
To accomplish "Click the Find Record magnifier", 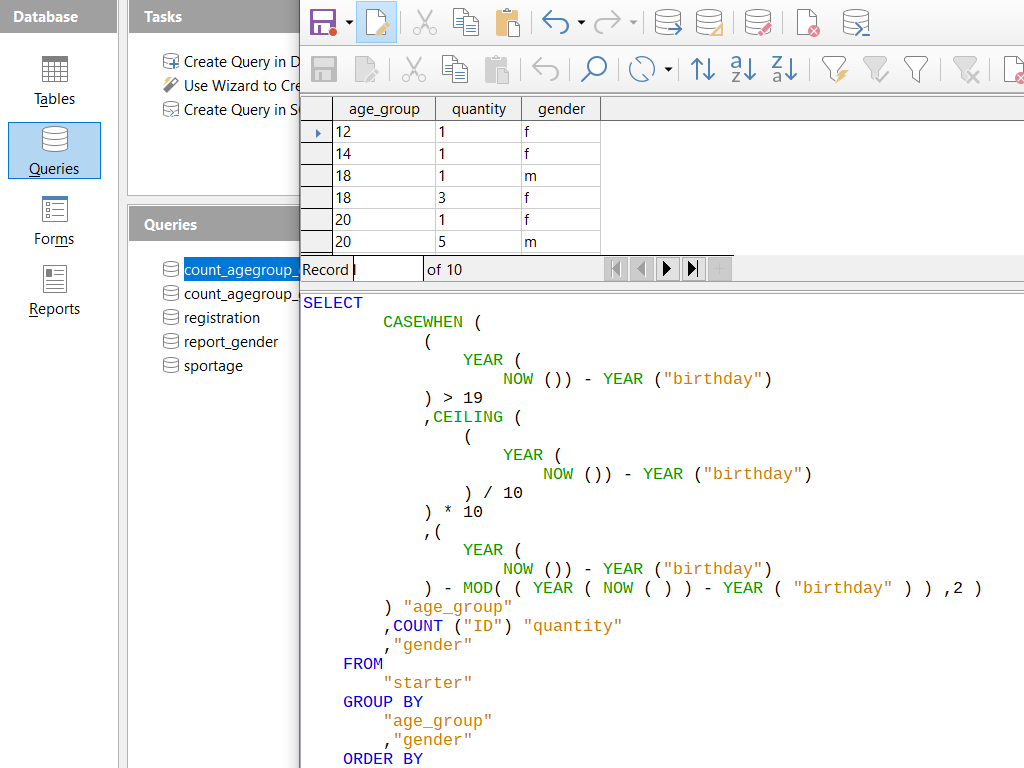I will [x=593, y=69].
